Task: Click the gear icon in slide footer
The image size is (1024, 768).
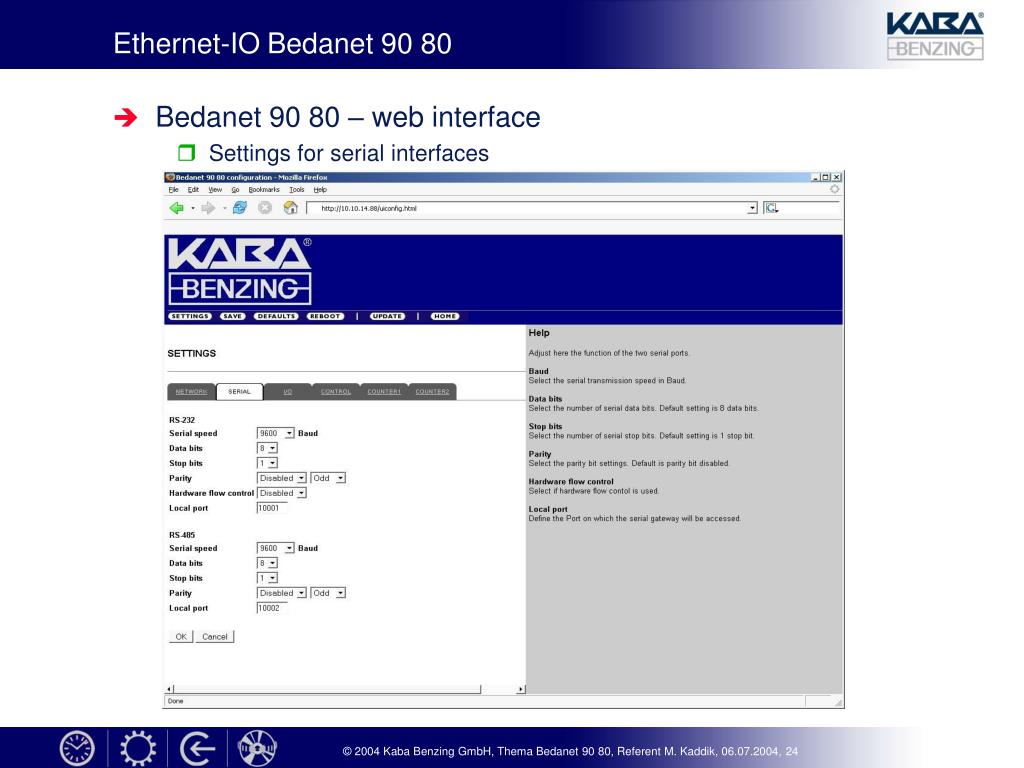Action: pyautogui.click(x=138, y=748)
